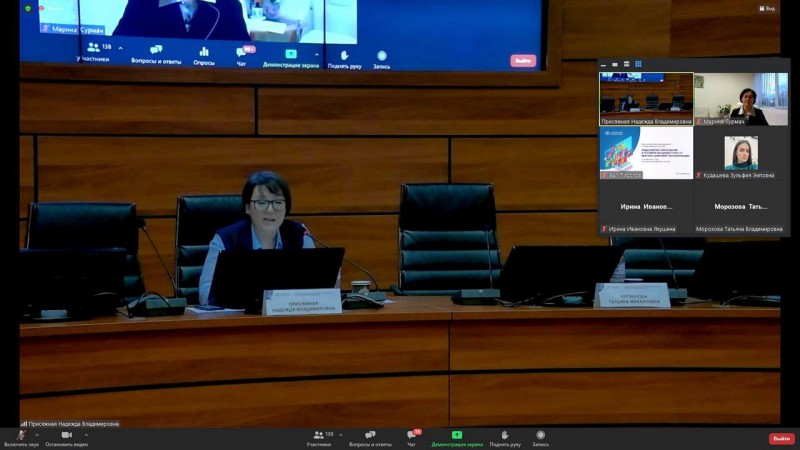800x450 pixels.
Task: Switch thumbnail panel to single-video view
Action: (x=615, y=64)
